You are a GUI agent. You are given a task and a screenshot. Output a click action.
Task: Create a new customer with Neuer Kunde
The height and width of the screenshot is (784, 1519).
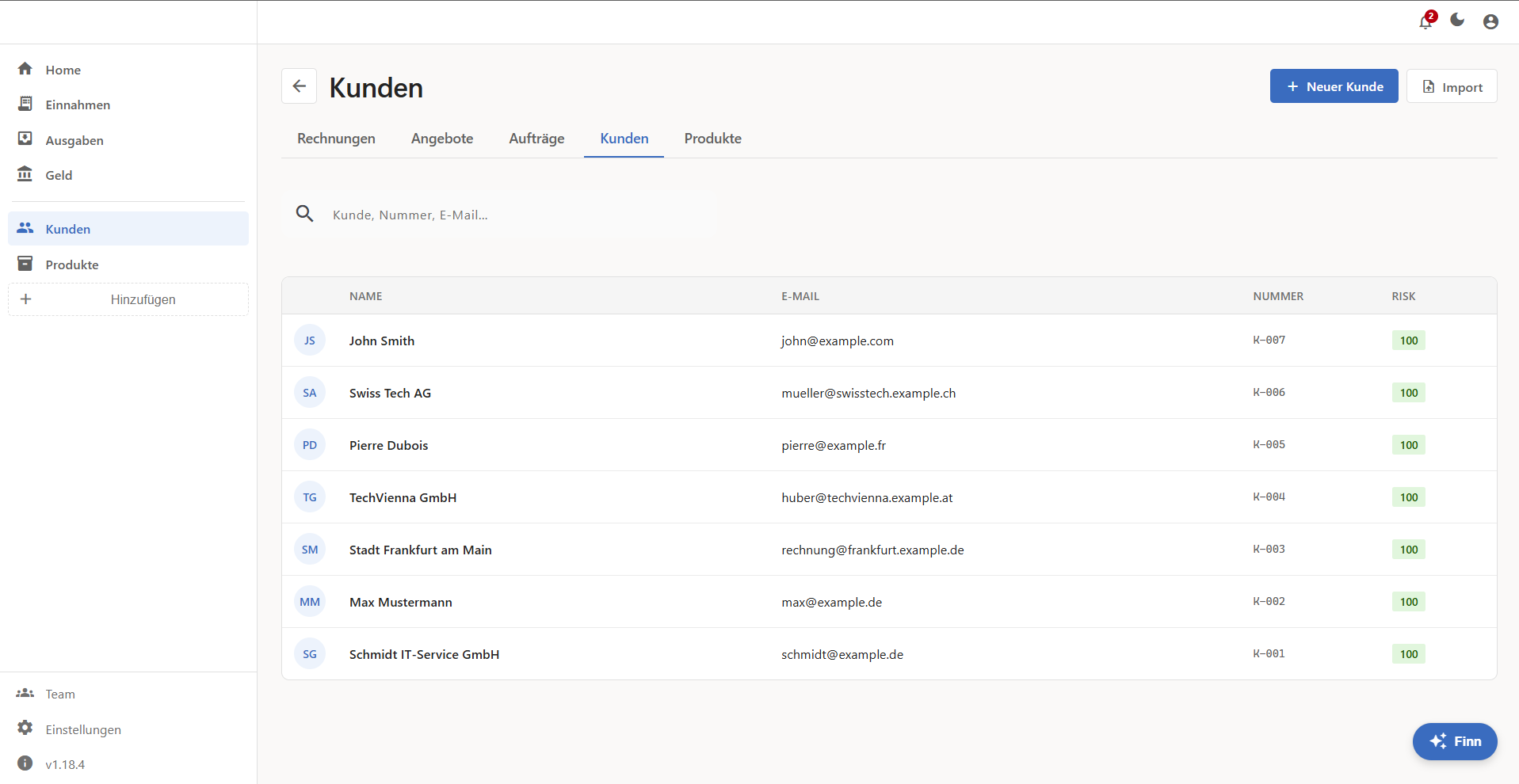[1334, 86]
